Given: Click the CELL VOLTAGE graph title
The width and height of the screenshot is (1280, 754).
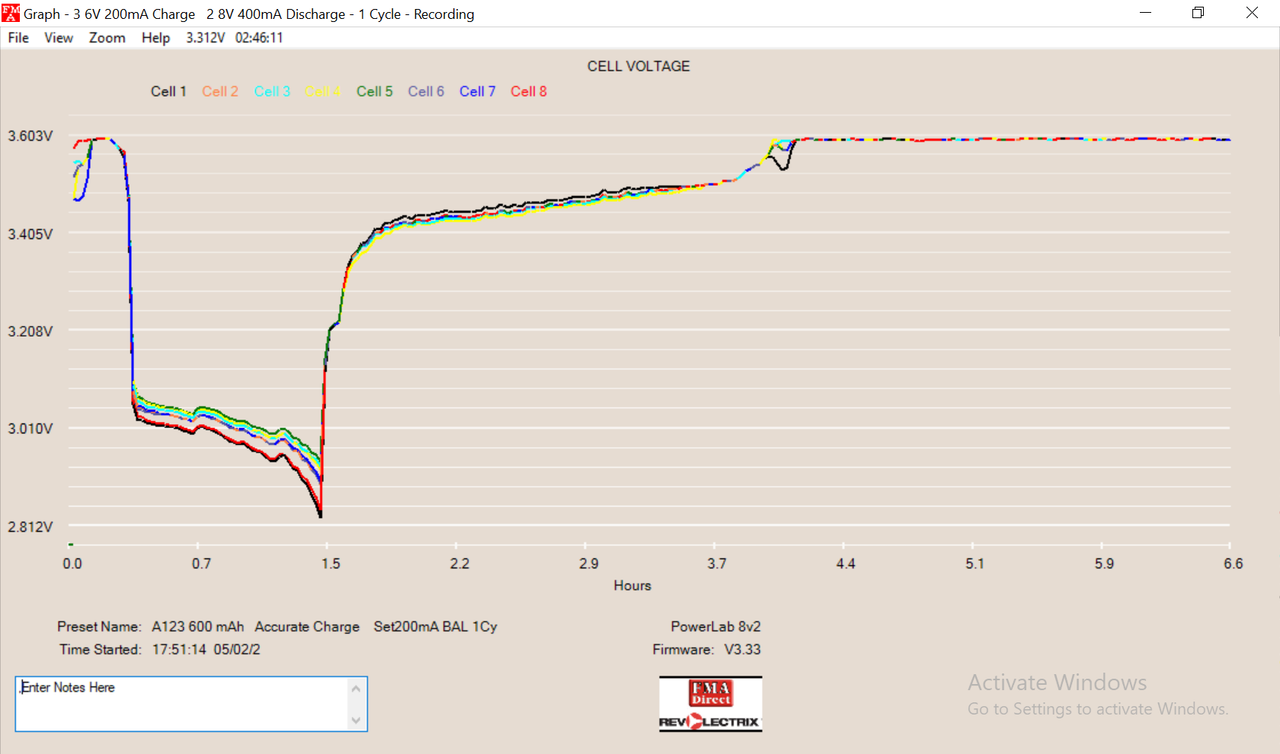Looking at the screenshot, I should pos(638,66).
